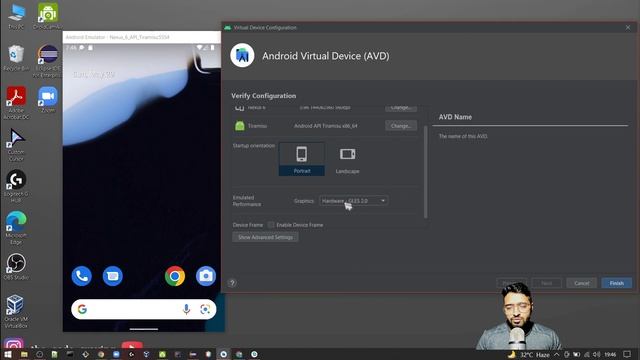Open the help question mark icon
640x360 pixels.
click(x=232, y=283)
